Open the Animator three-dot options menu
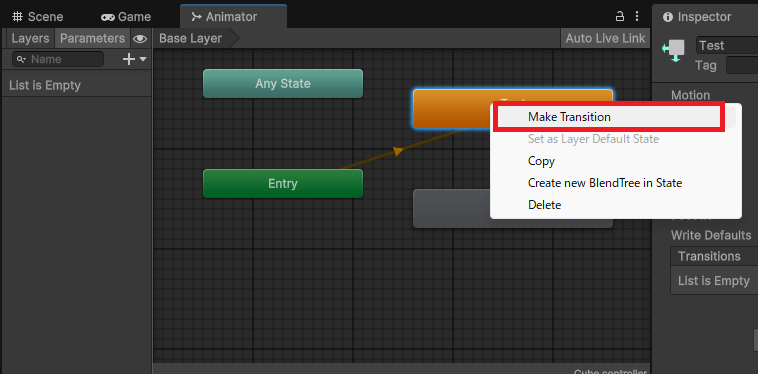Image resolution: width=758 pixels, height=374 pixels. [637, 16]
